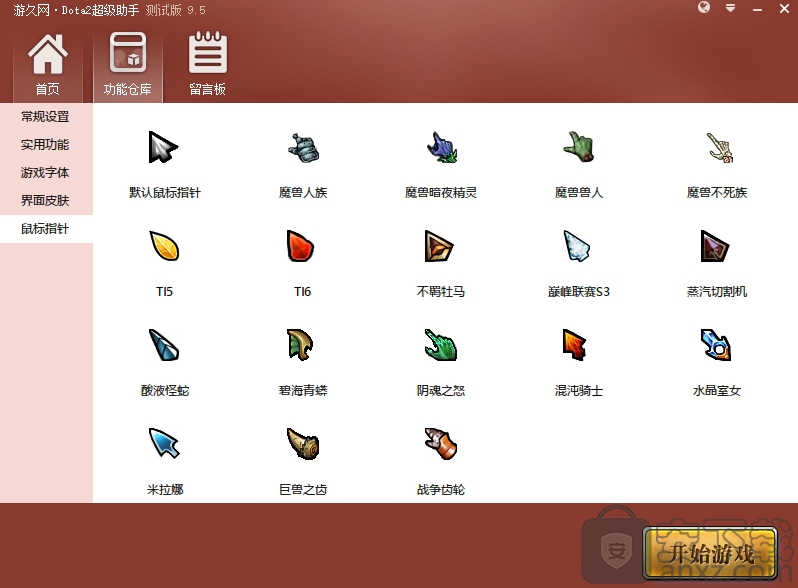798x588 pixels.
Task: Close the Dota2超级助手 window
Action: [x=784, y=8]
